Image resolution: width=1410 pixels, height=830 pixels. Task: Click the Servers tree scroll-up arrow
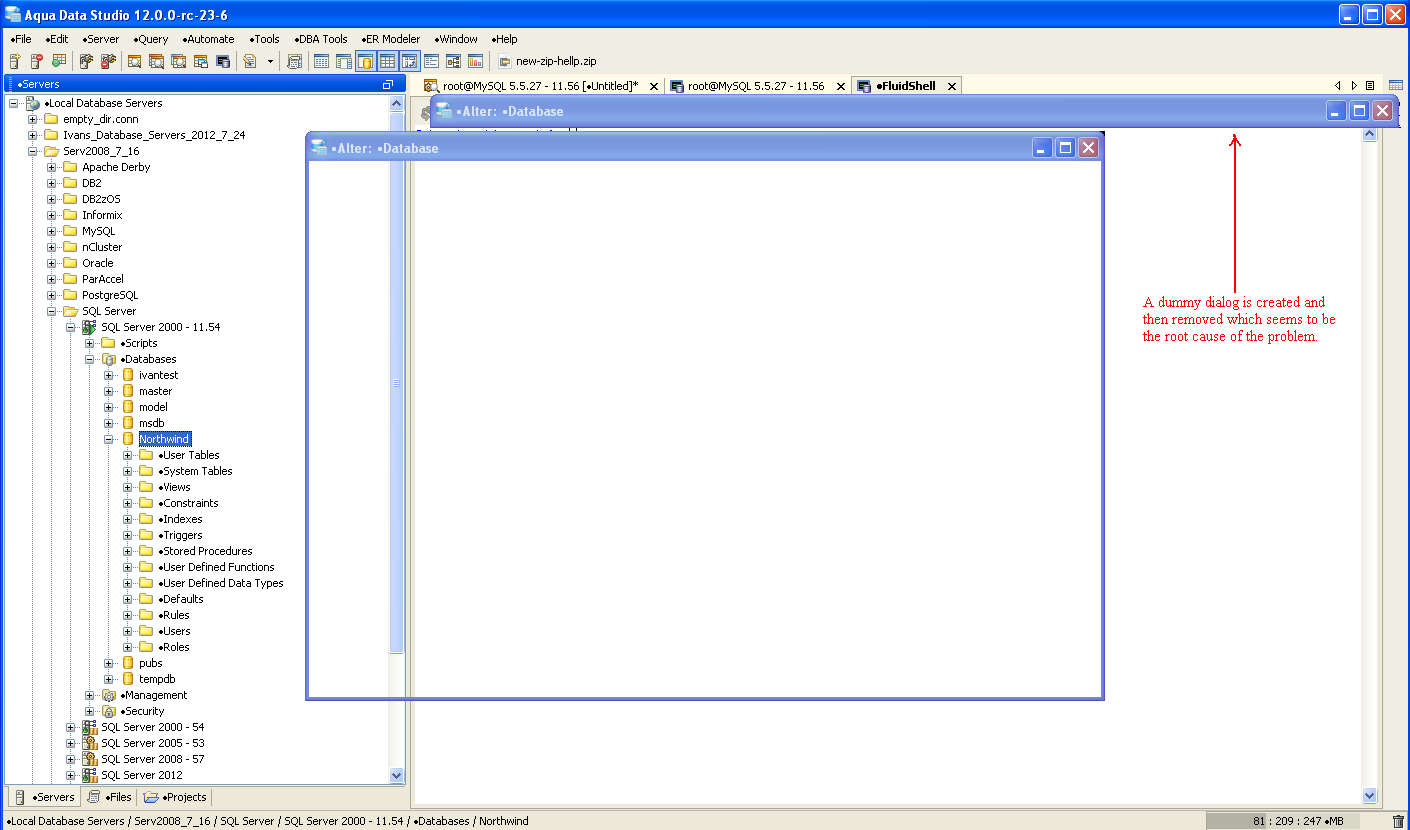tap(396, 103)
